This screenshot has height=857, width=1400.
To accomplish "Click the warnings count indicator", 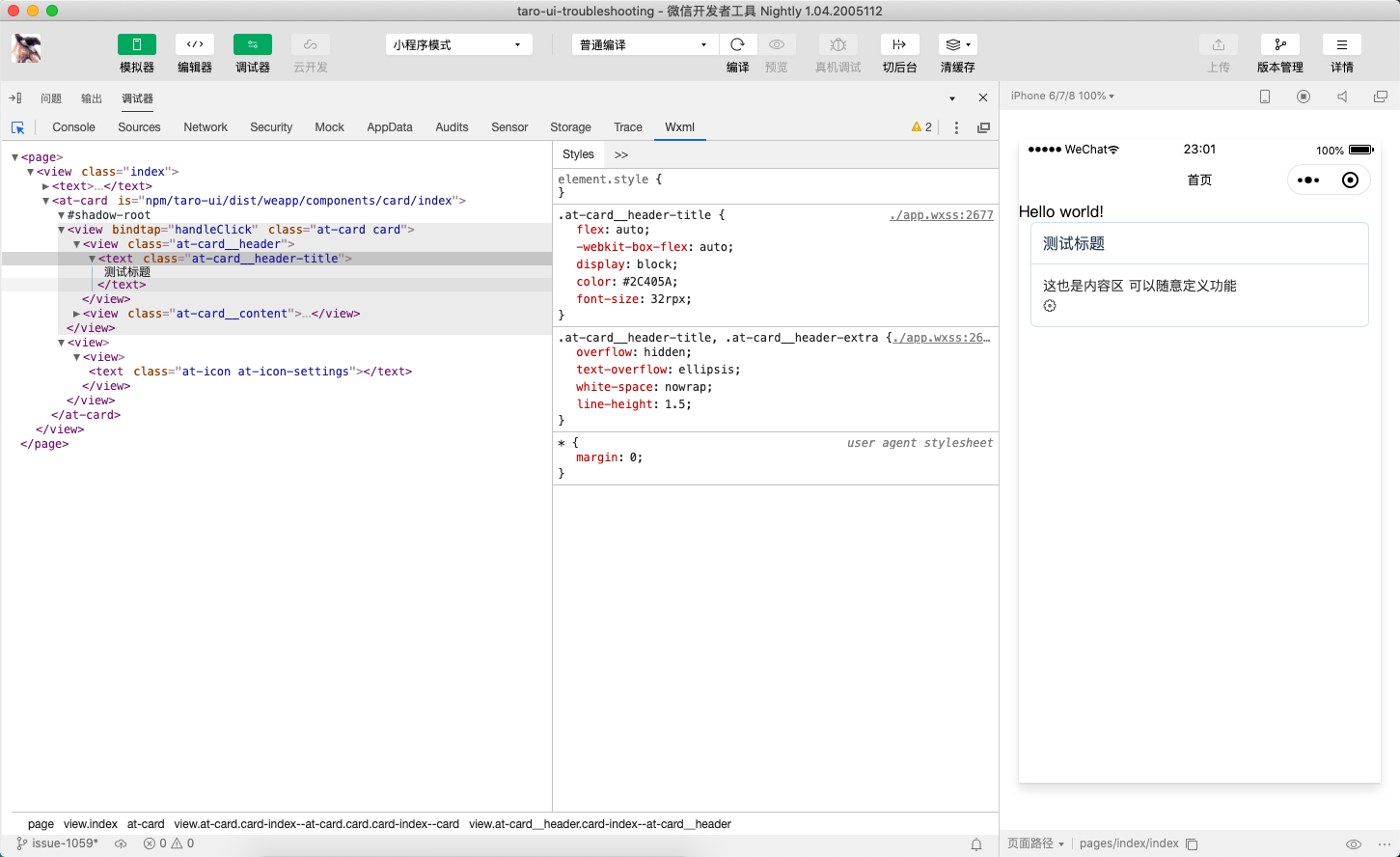I will pyautogui.click(x=922, y=127).
